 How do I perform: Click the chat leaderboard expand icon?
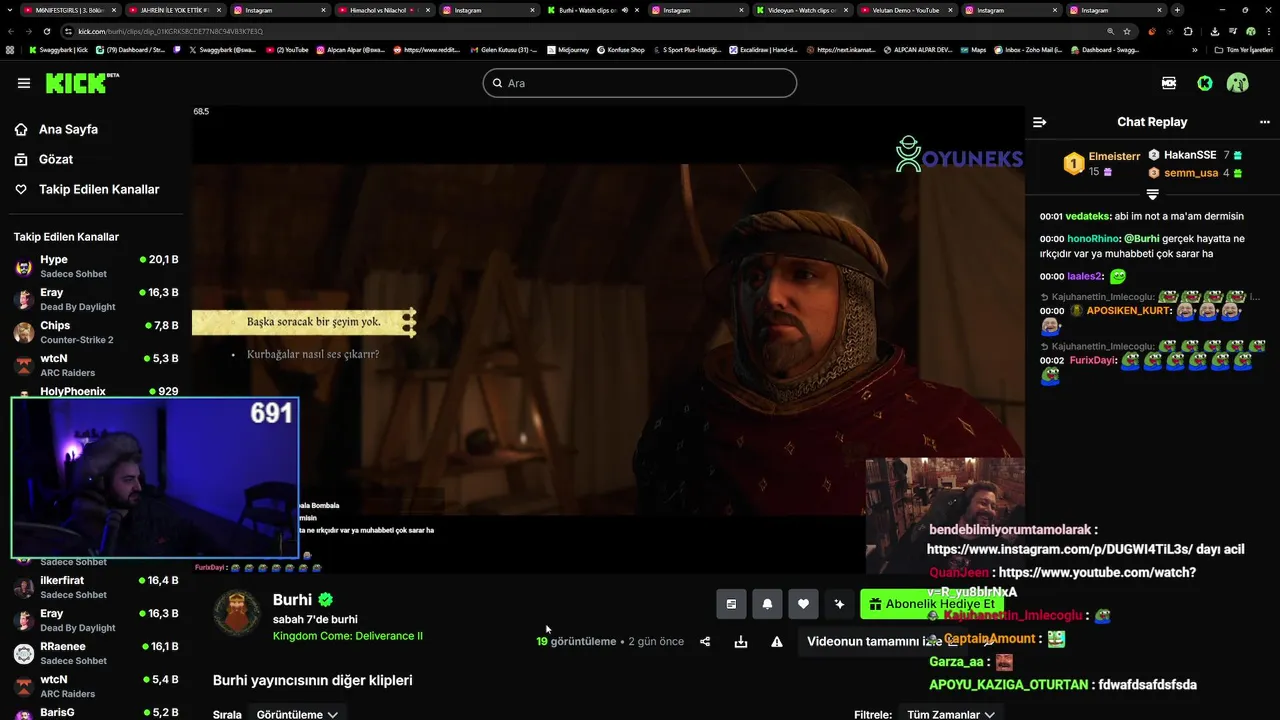coord(1152,193)
